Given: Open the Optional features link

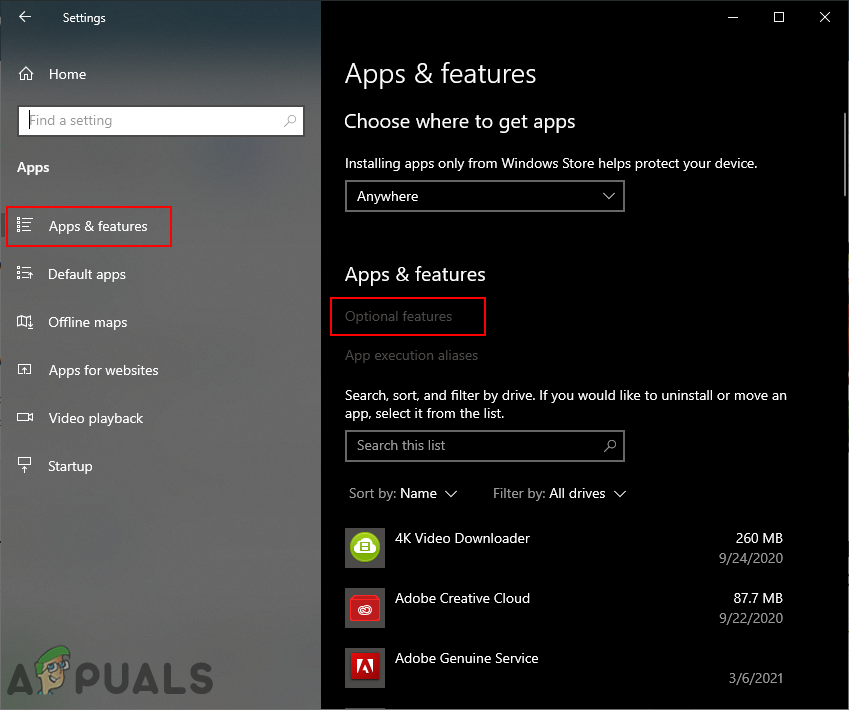Looking at the screenshot, I should point(399,316).
